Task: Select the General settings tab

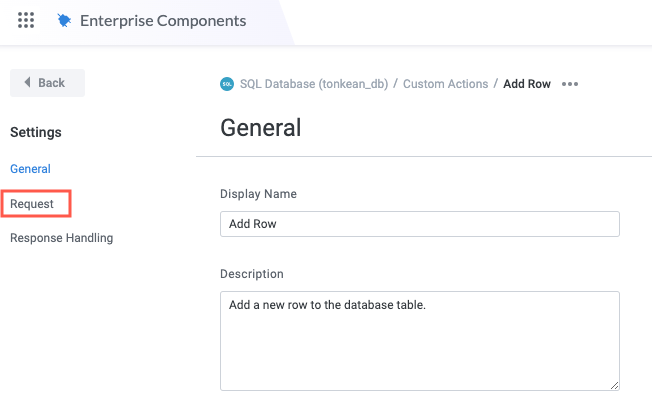Action: pos(30,169)
